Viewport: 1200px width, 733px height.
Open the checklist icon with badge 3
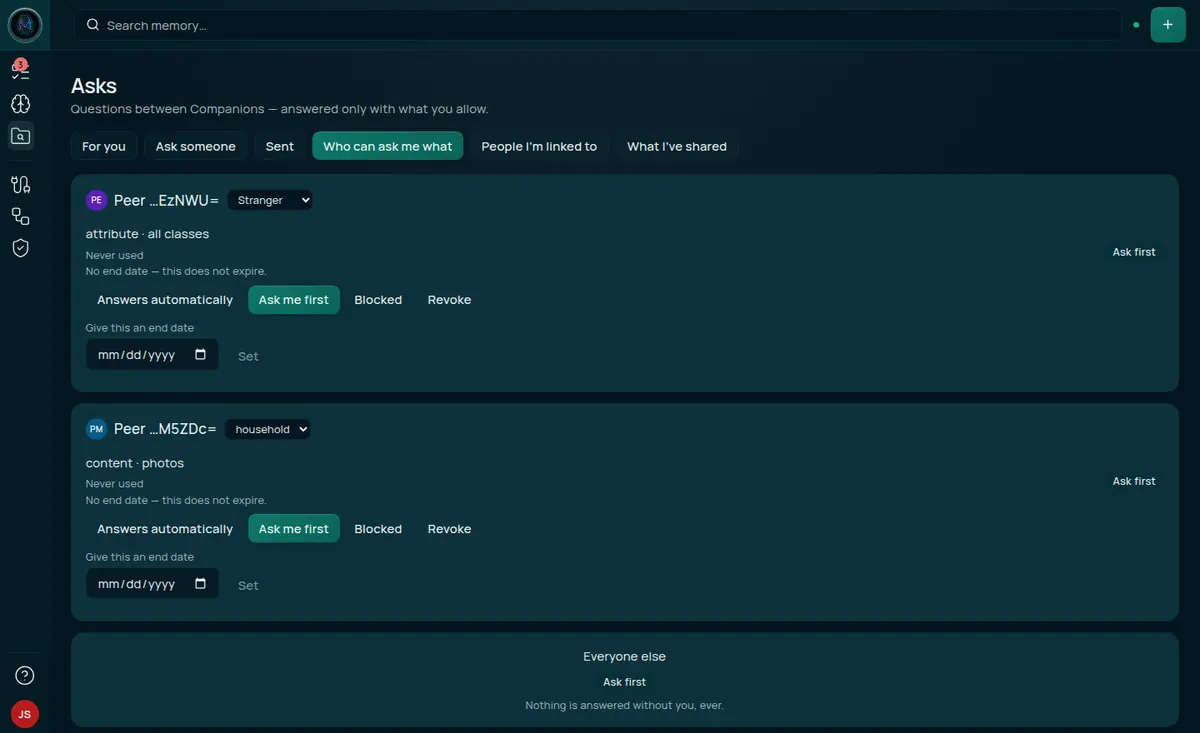pyautogui.click(x=20, y=70)
